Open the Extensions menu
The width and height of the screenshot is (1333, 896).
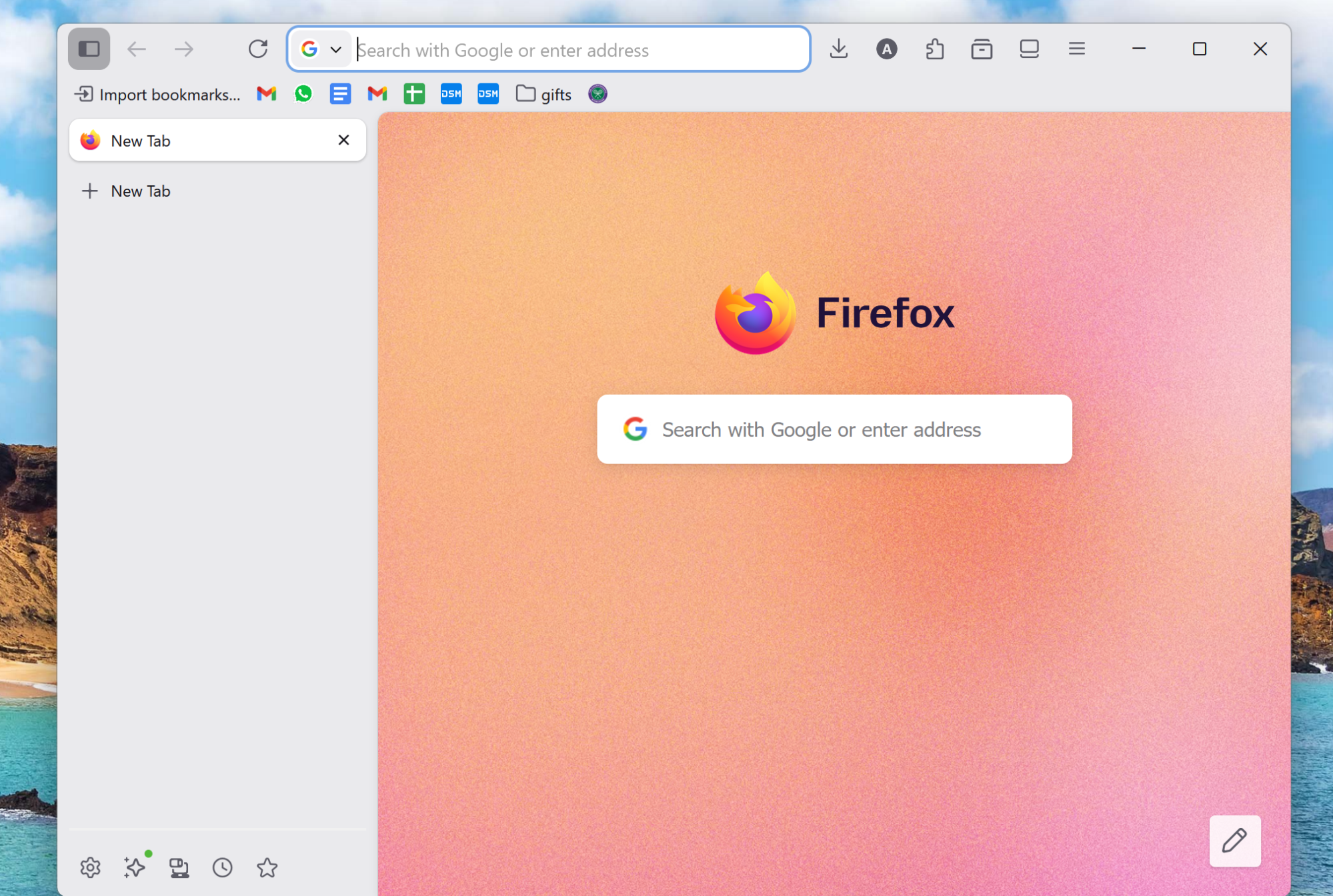(934, 49)
